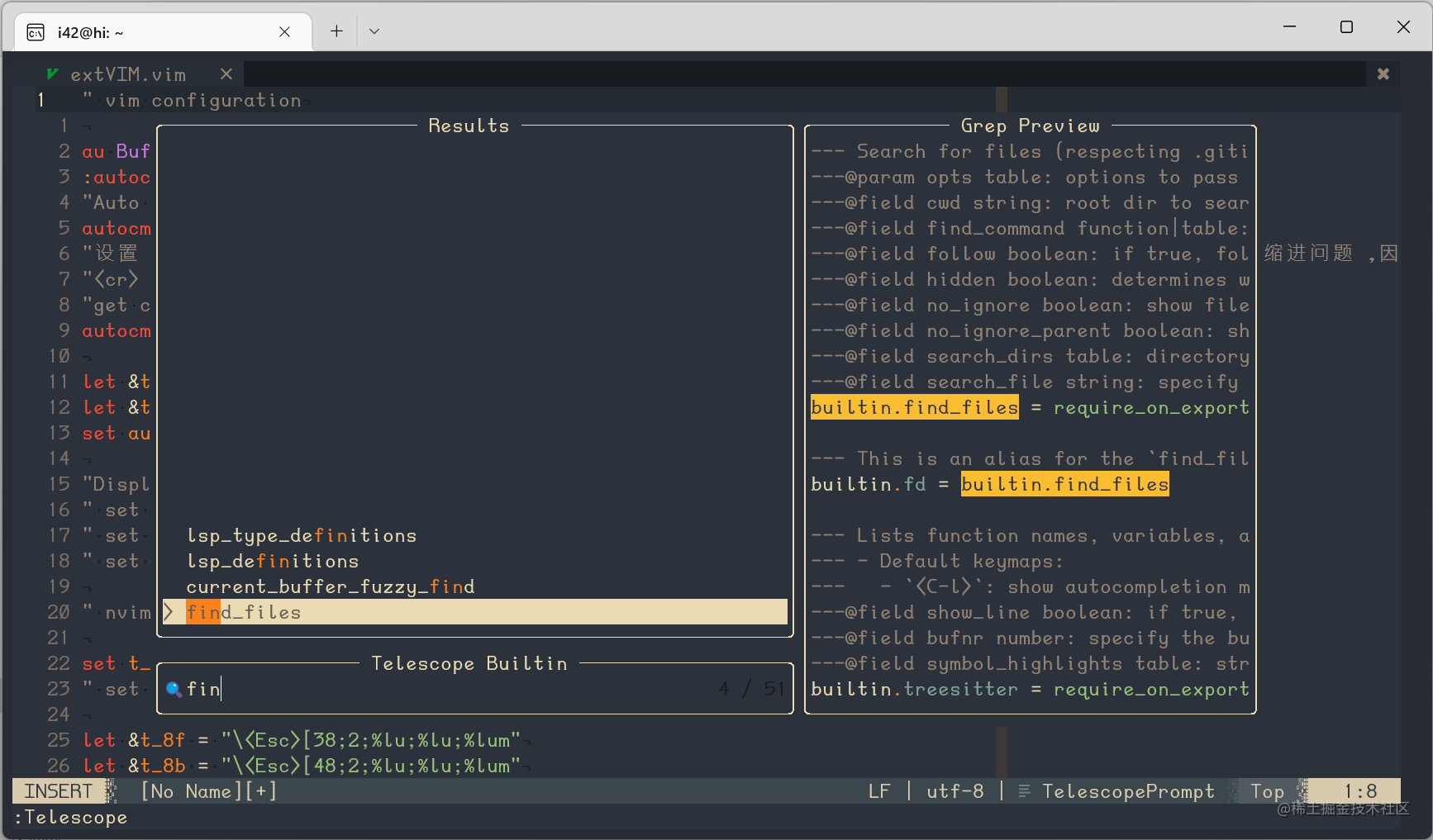Click line 2 'au Buf' code
Viewport: 1433px width, 840px height.
tap(116, 151)
